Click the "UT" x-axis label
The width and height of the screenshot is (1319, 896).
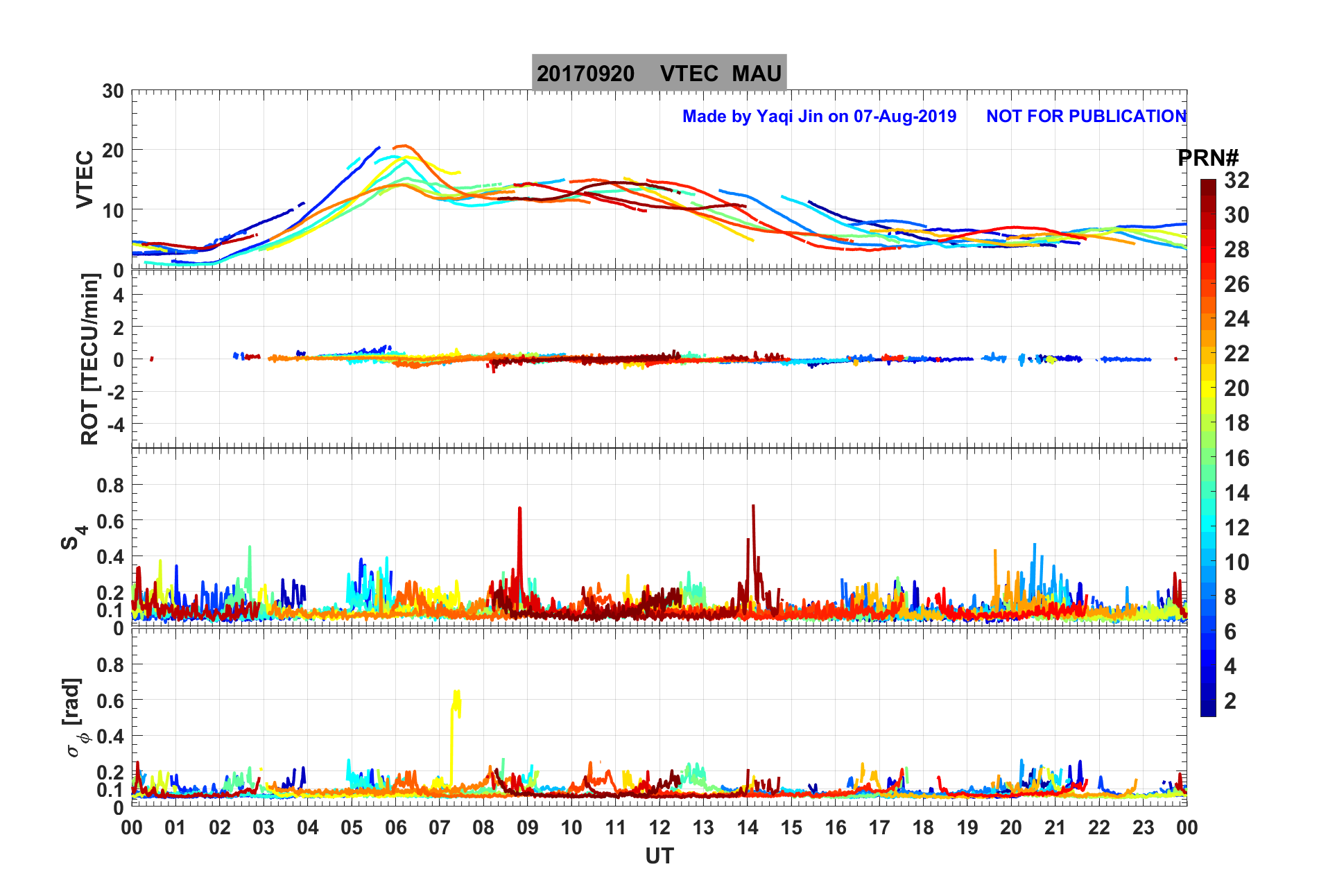(x=659, y=856)
